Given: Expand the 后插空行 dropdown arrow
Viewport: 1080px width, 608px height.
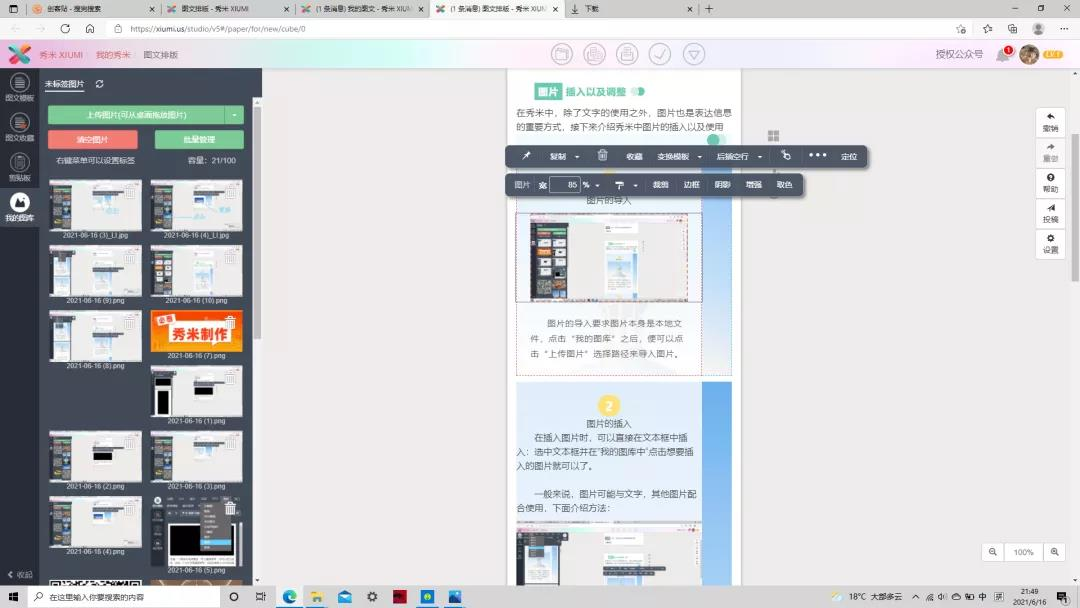Looking at the screenshot, I should [x=760, y=157].
